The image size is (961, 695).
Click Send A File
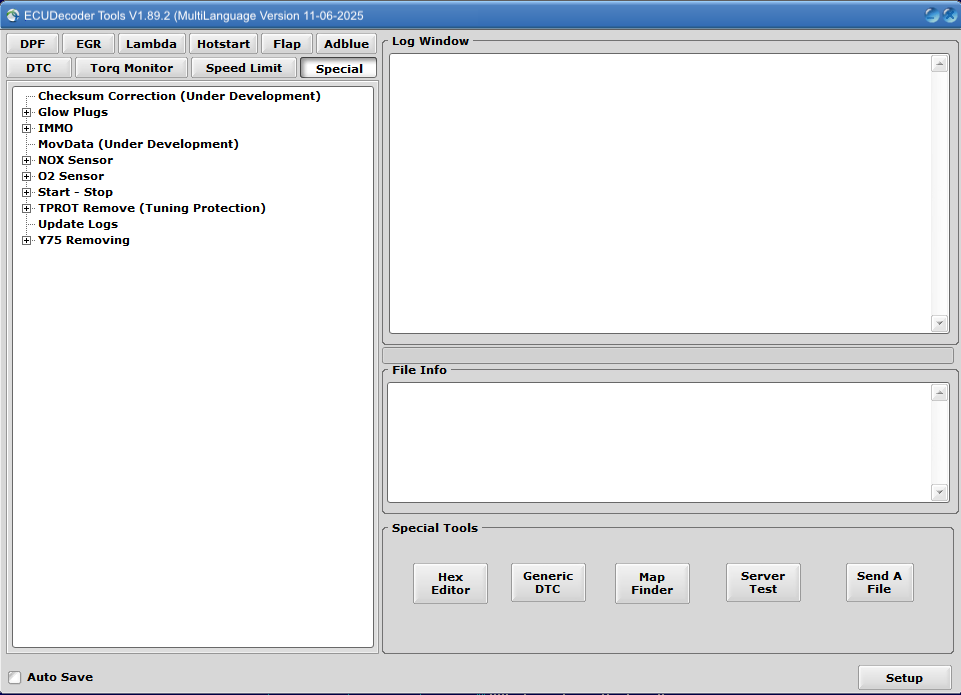879,583
